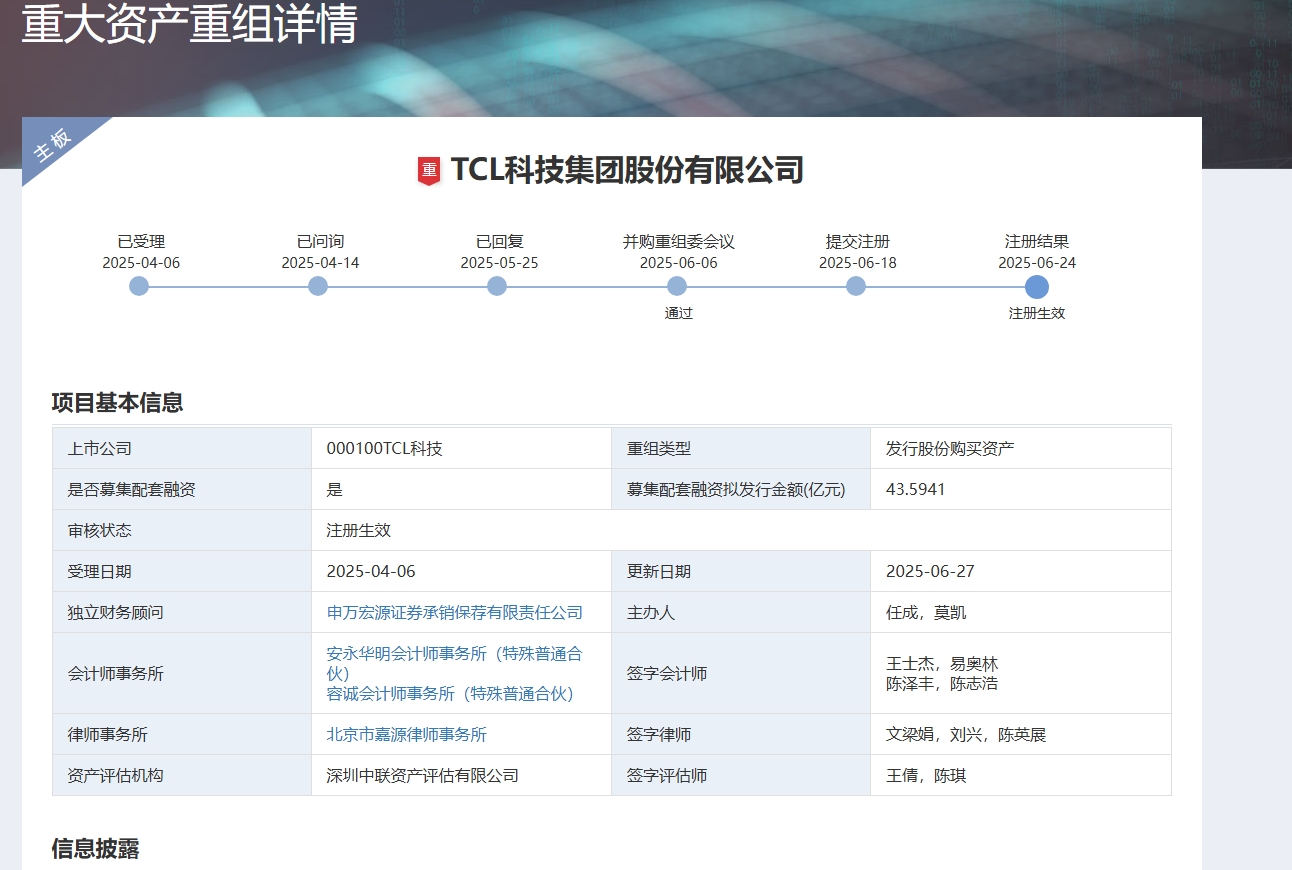Image resolution: width=1292 pixels, height=870 pixels.
Task: Click the 项目基本信息 section heading
Action: pyautogui.click(x=118, y=403)
